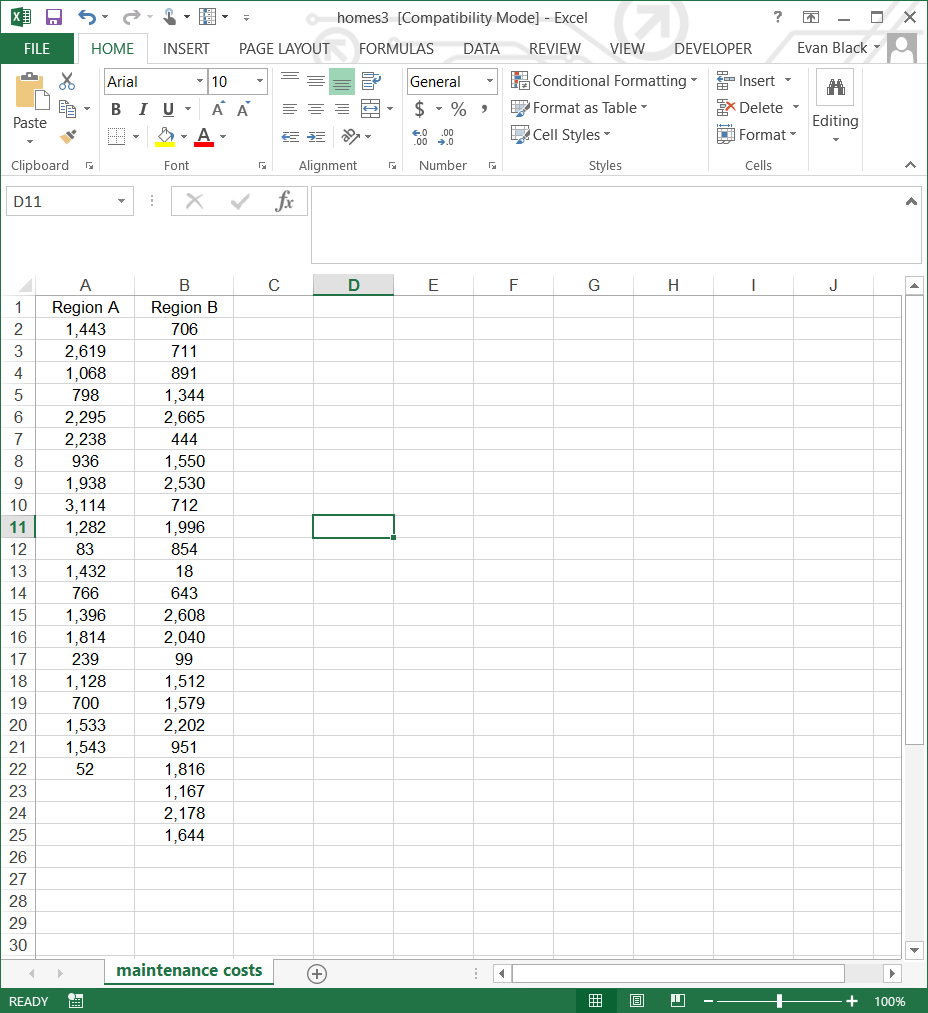Open the green FILE menu button
This screenshot has height=1013, width=928.
pyautogui.click(x=37, y=48)
